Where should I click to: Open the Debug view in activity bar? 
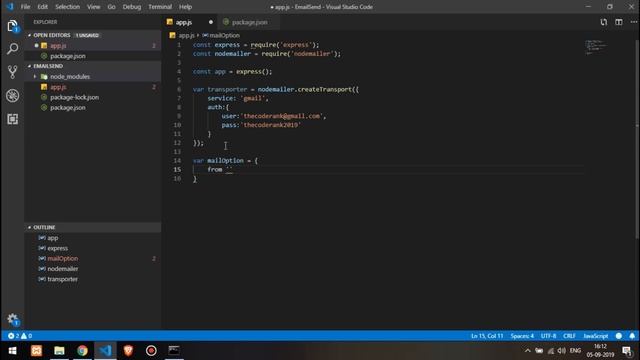(12, 96)
